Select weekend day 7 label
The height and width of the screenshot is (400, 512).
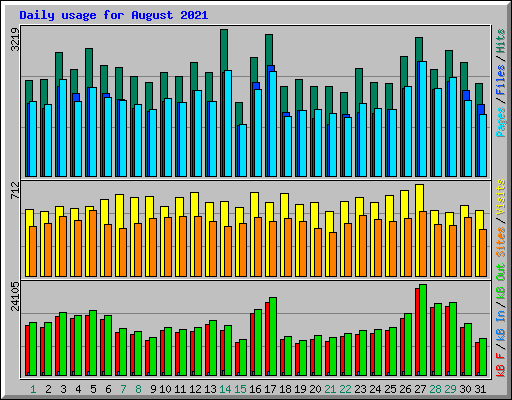[123, 389]
